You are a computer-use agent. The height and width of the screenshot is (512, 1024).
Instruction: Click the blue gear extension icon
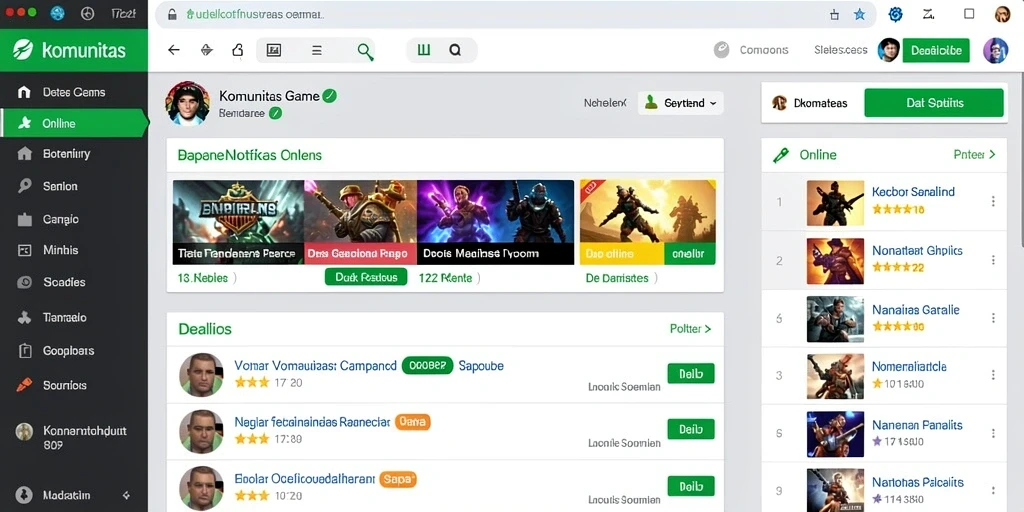896,14
